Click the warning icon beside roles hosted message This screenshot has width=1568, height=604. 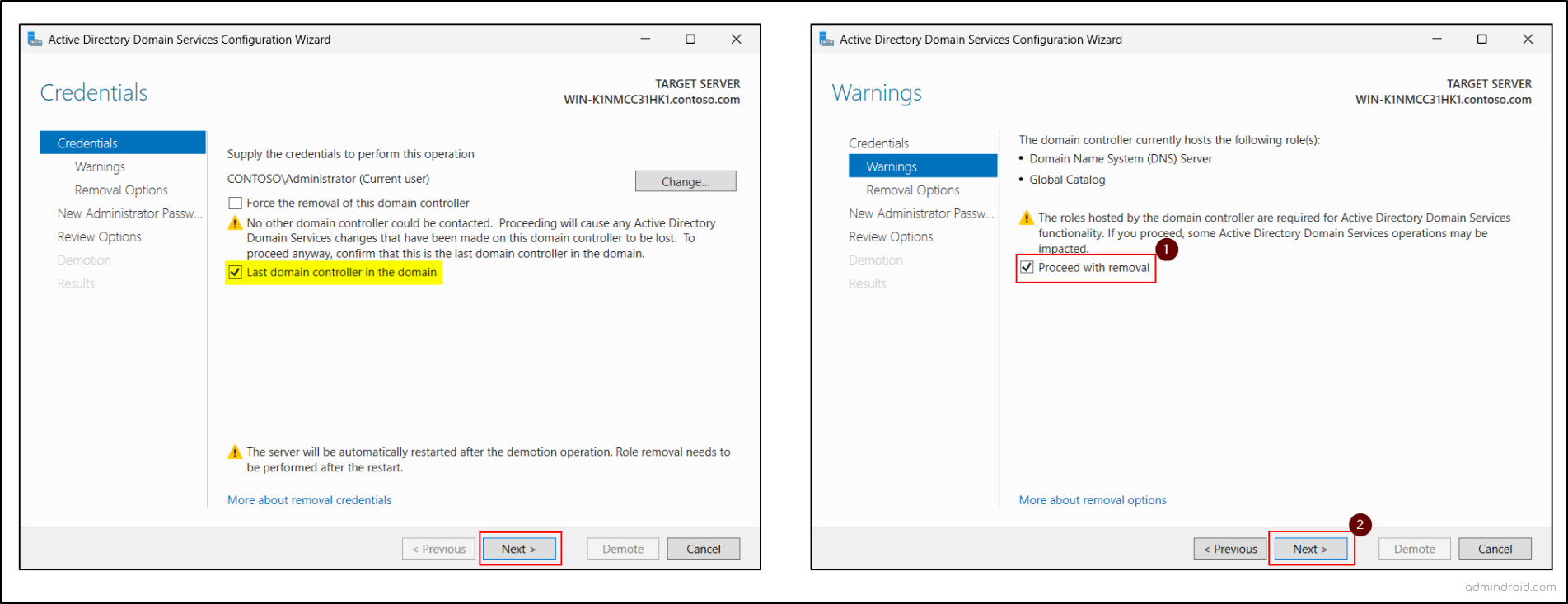[x=1027, y=218]
